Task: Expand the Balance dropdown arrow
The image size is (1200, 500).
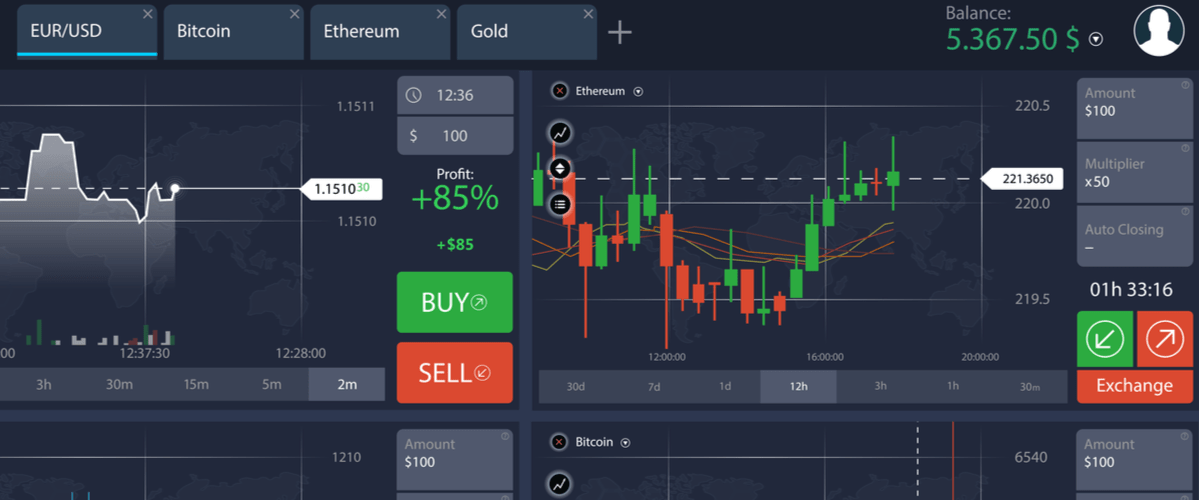Action: point(1096,40)
